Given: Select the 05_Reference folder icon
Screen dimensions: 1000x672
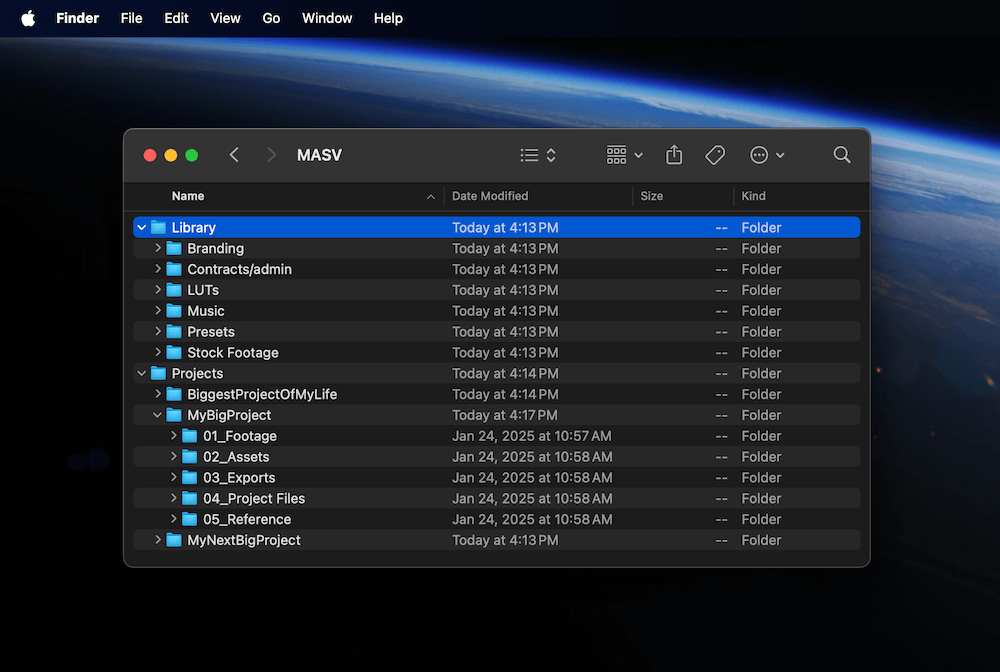Looking at the screenshot, I should [x=189, y=519].
